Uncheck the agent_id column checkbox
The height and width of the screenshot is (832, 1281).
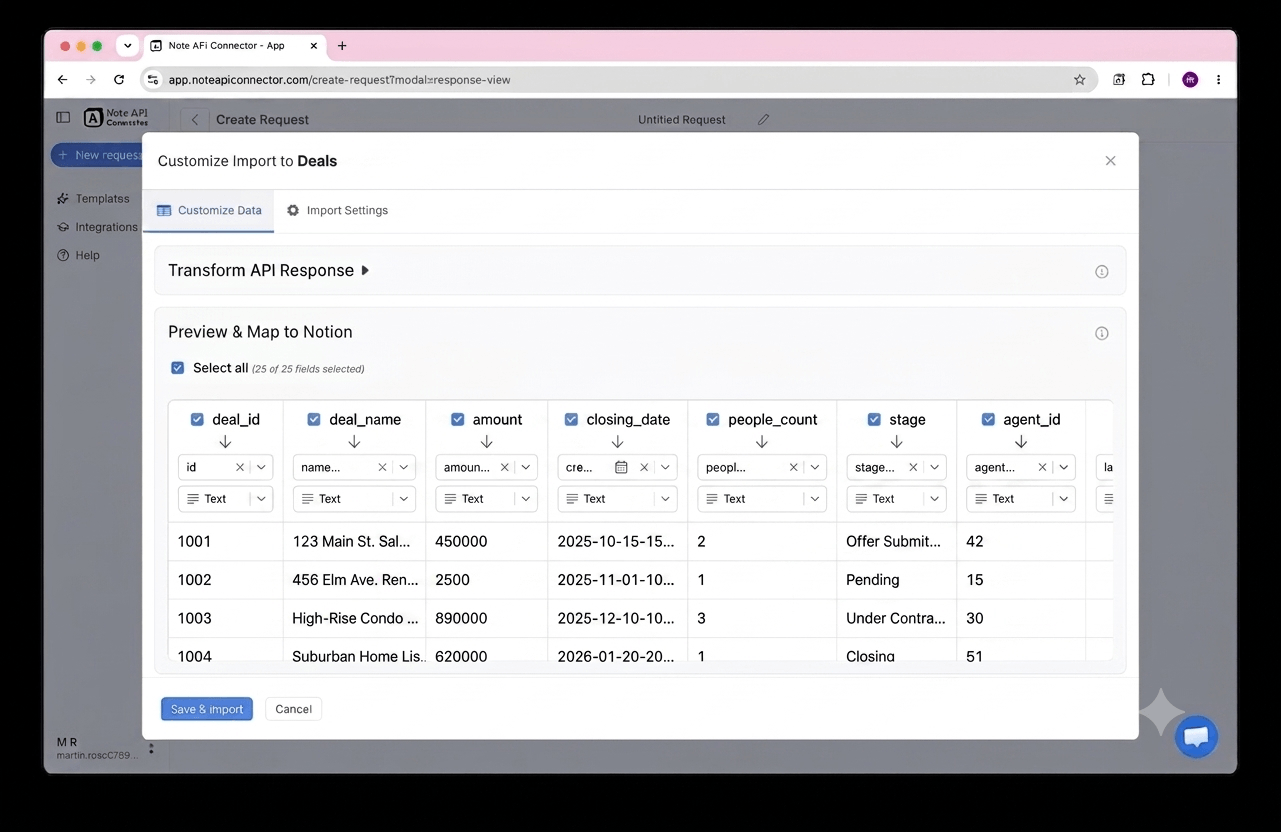(989, 420)
